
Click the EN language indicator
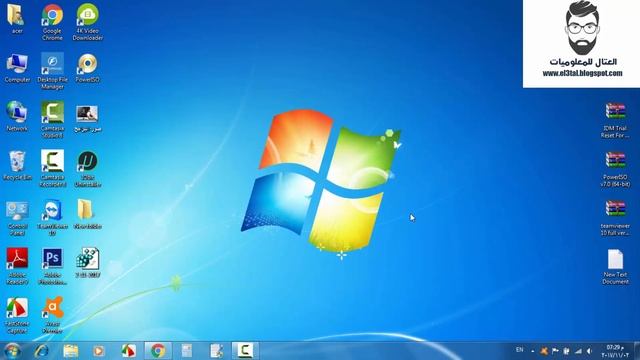pyautogui.click(x=519, y=350)
